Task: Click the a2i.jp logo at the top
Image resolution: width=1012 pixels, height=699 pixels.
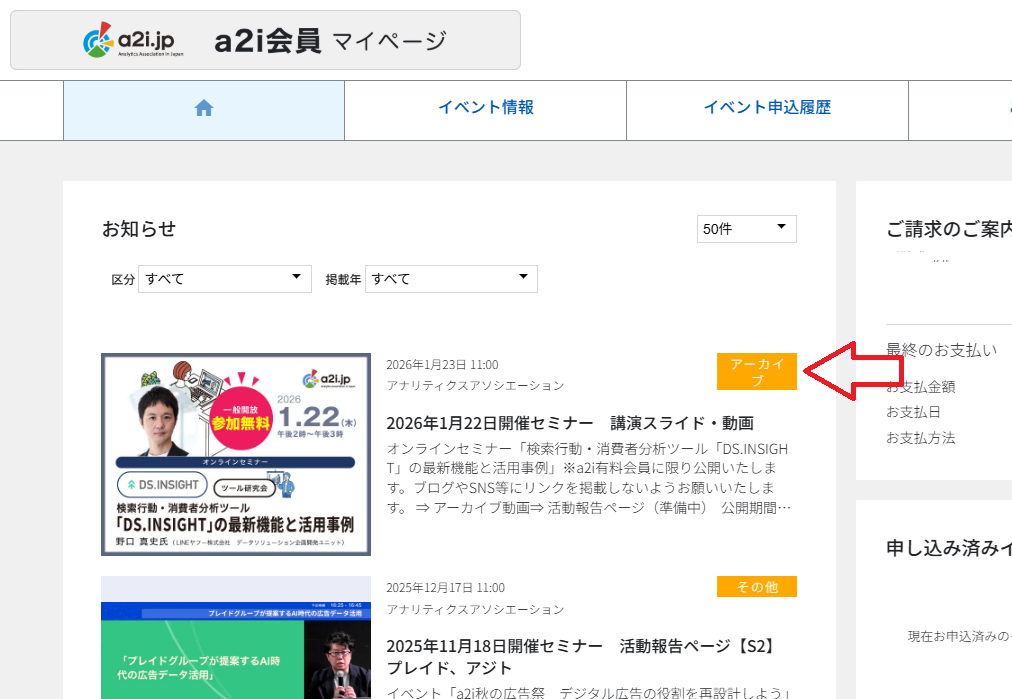Action: click(130, 38)
